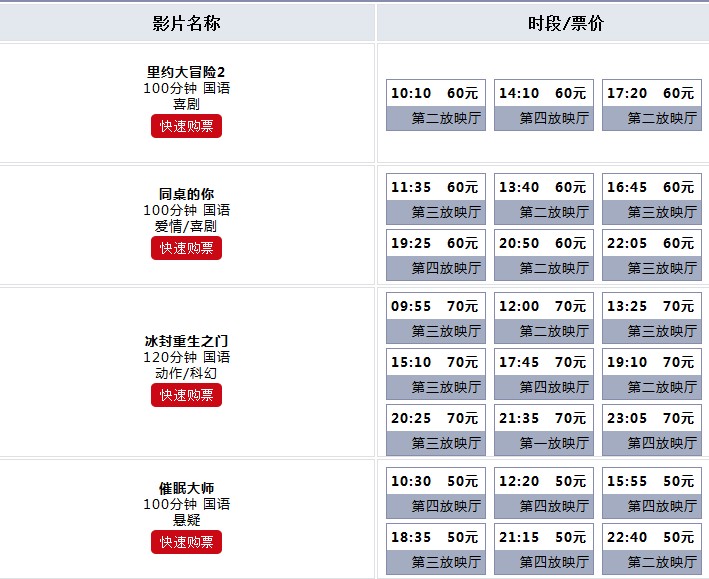Pick the 11:35 同桌的你 showtime
This screenshot has height=579, width=709.
click(x=436, y=199)
